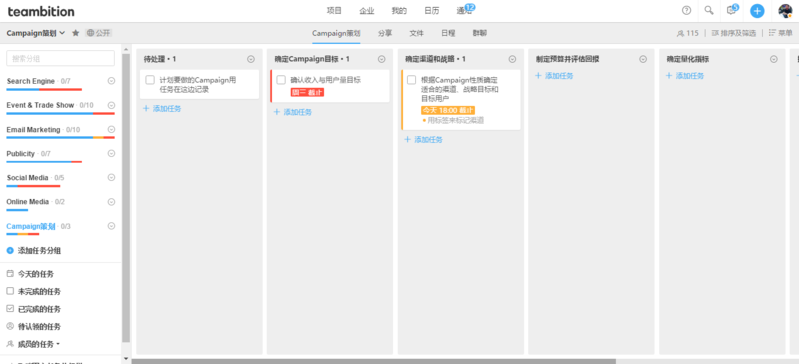Click horizontal board scrollbar at bottom
799x364 pixels.
(x=374, y=361)
